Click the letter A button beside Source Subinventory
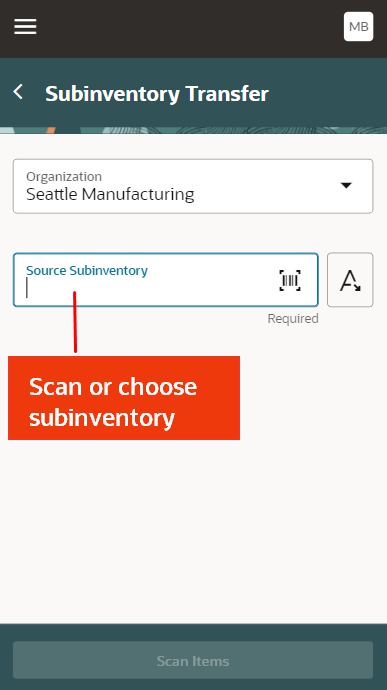Image resolution: width=387 pixels, height=690 pixels. [350, 280]
